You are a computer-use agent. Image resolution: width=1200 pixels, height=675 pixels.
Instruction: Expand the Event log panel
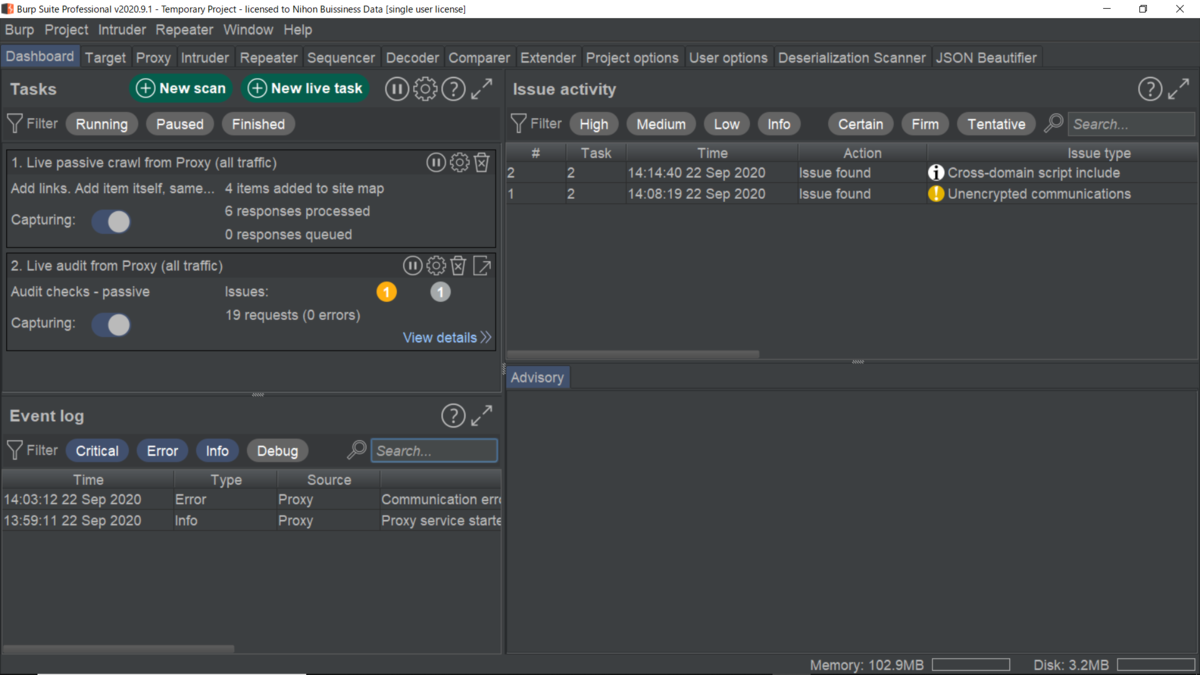(482, 416)
